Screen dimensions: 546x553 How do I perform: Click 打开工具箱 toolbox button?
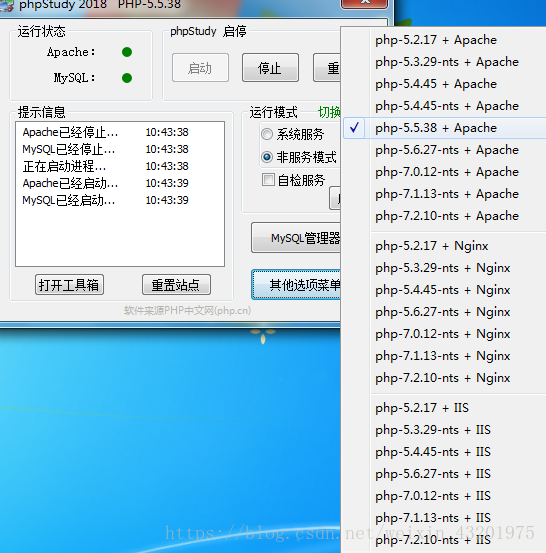click(69, 285)
